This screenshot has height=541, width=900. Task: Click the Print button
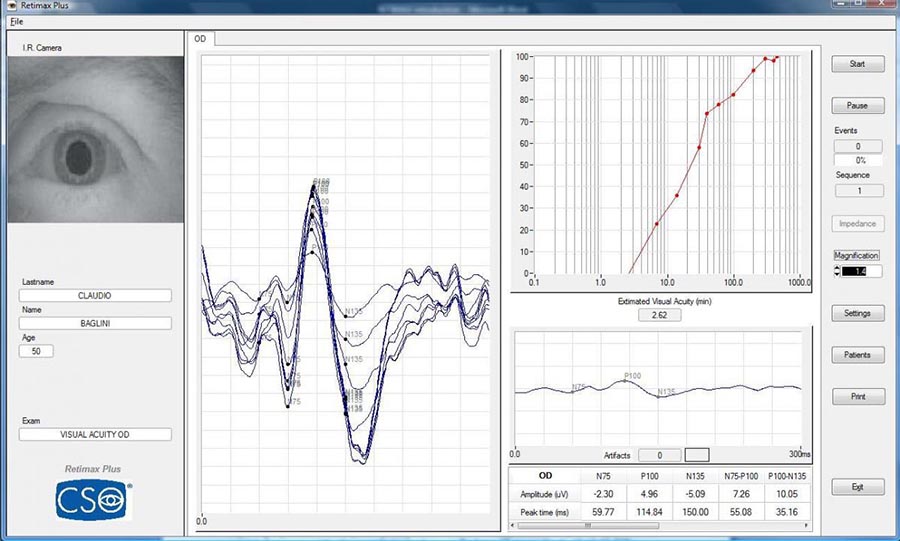(857, 397)
